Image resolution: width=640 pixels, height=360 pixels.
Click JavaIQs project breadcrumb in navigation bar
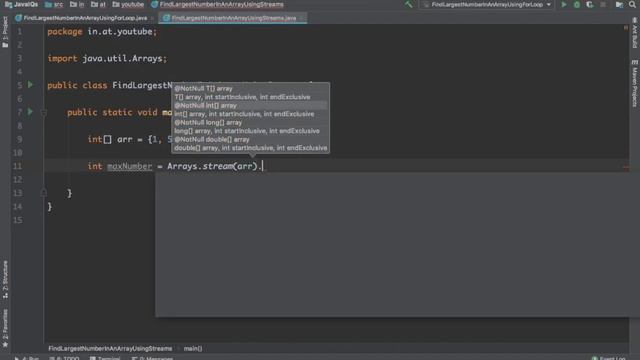click(x=22, y=4)
